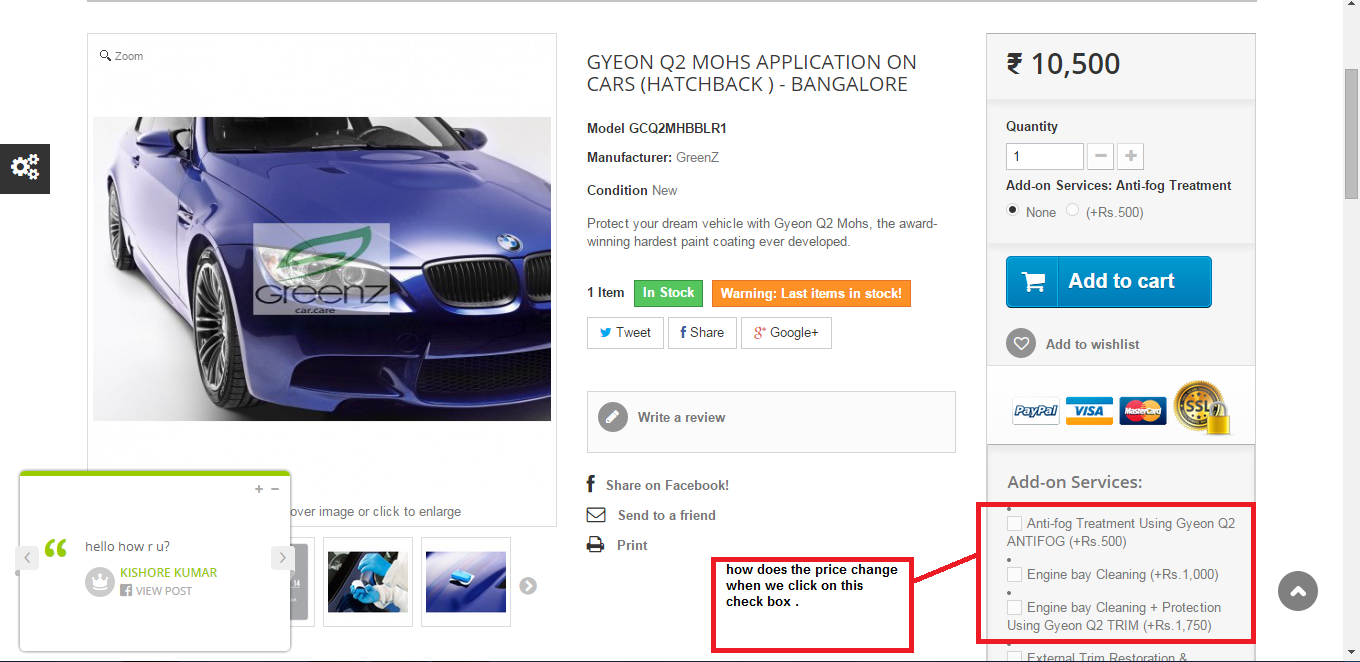Click the Add-on Services: heading
Viewport: 1360px width, 662px height.
[1074, 481]
